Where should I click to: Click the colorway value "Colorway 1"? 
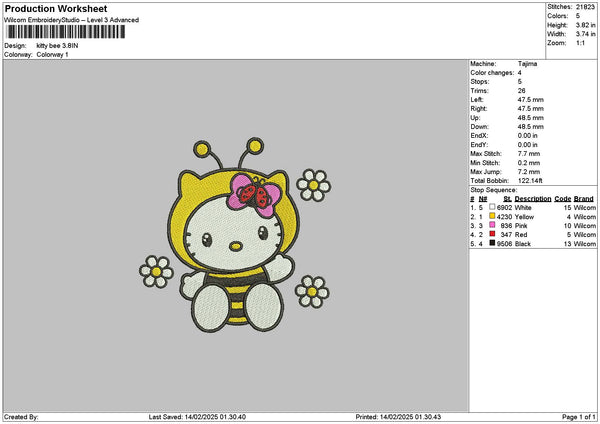tap(52, 55)
